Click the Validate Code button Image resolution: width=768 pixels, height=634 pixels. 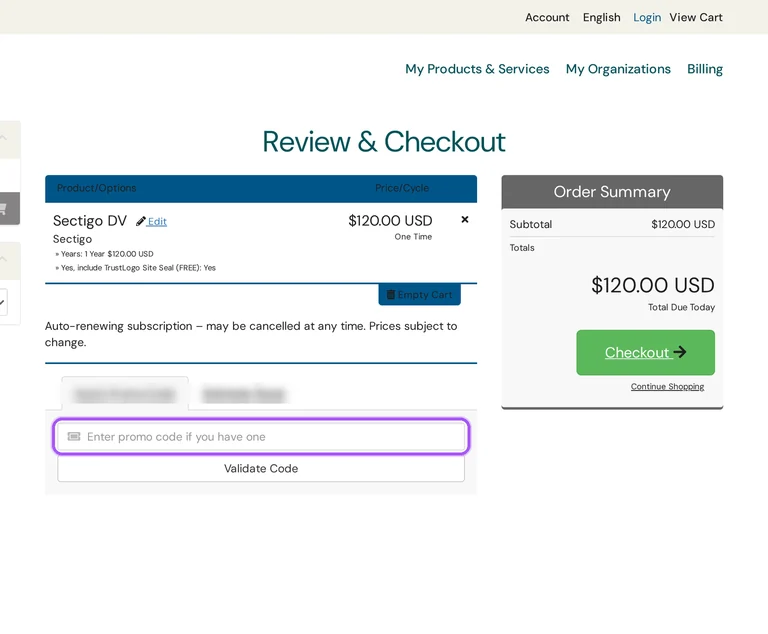261,468
